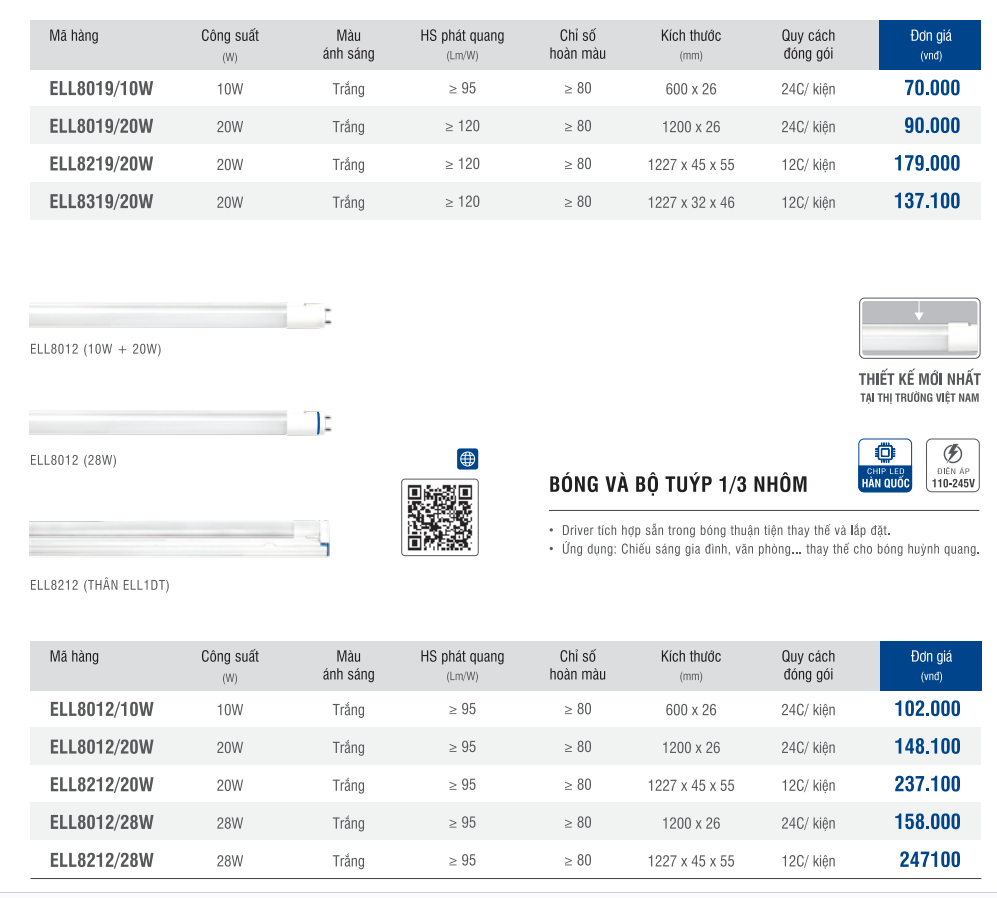Image resolution: width=997 pixels, height=898 pixels.
Task: Click price 90.000
Action: 932,125
